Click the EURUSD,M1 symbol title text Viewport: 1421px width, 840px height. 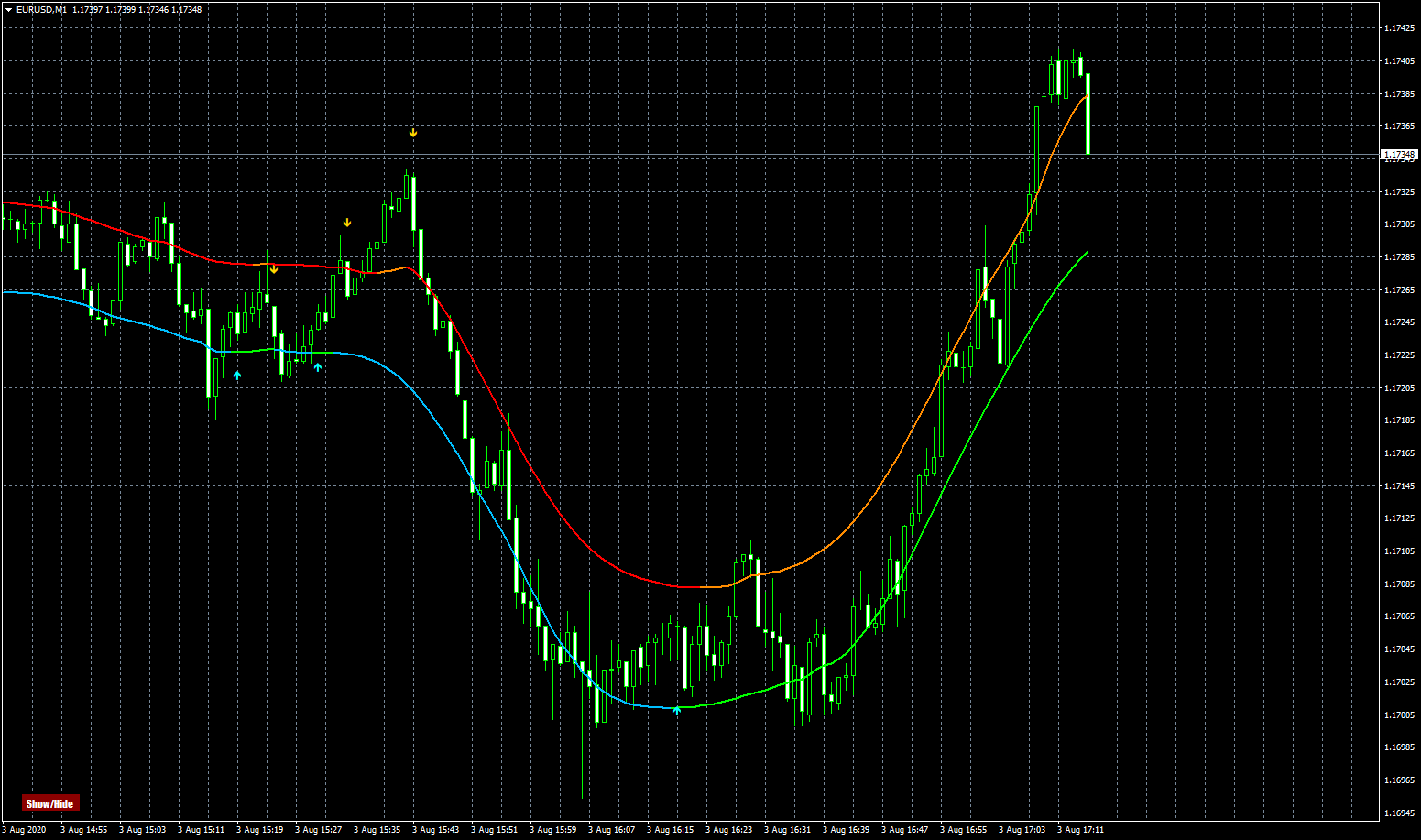(41, 9)
